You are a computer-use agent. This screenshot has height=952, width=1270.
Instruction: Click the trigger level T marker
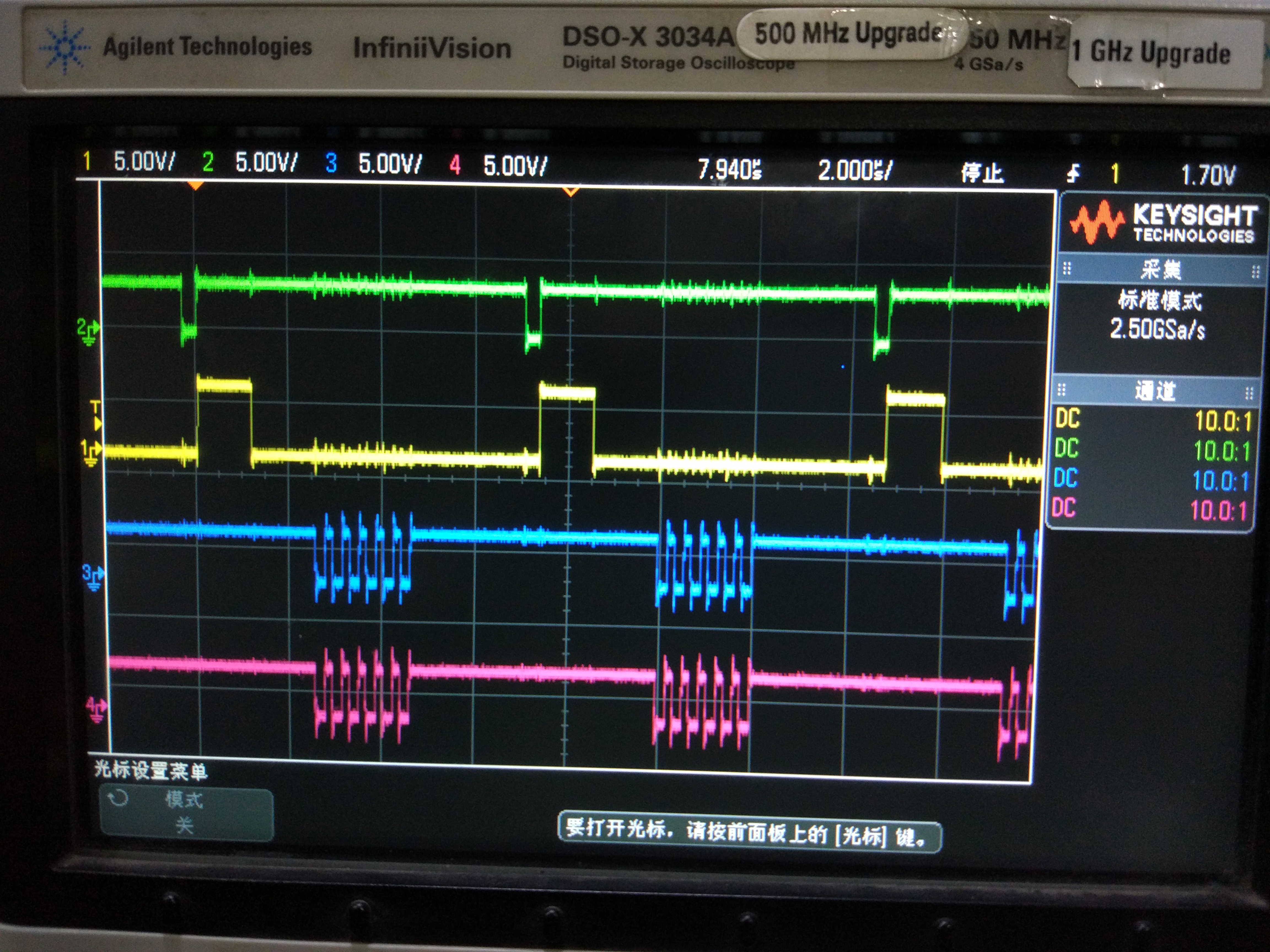[96, 415]
